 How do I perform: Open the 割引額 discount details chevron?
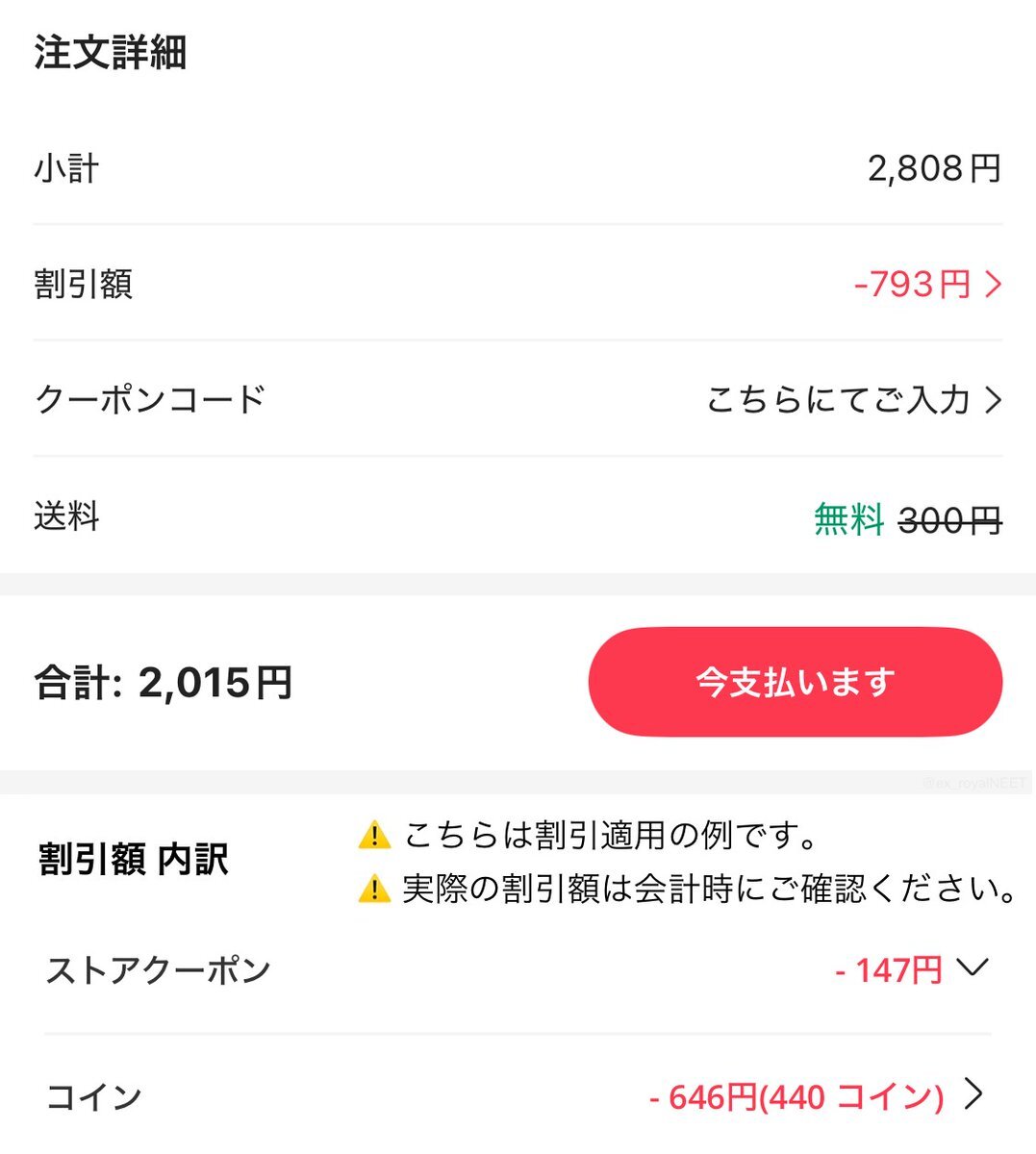[x=994, y=284]
